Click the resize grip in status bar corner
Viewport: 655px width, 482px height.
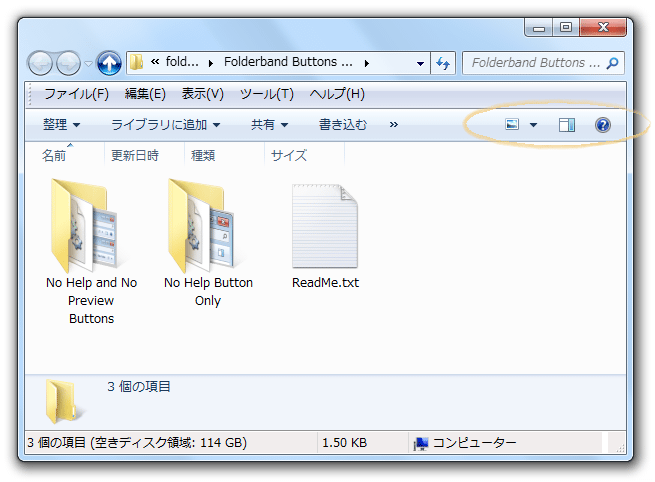620,448
